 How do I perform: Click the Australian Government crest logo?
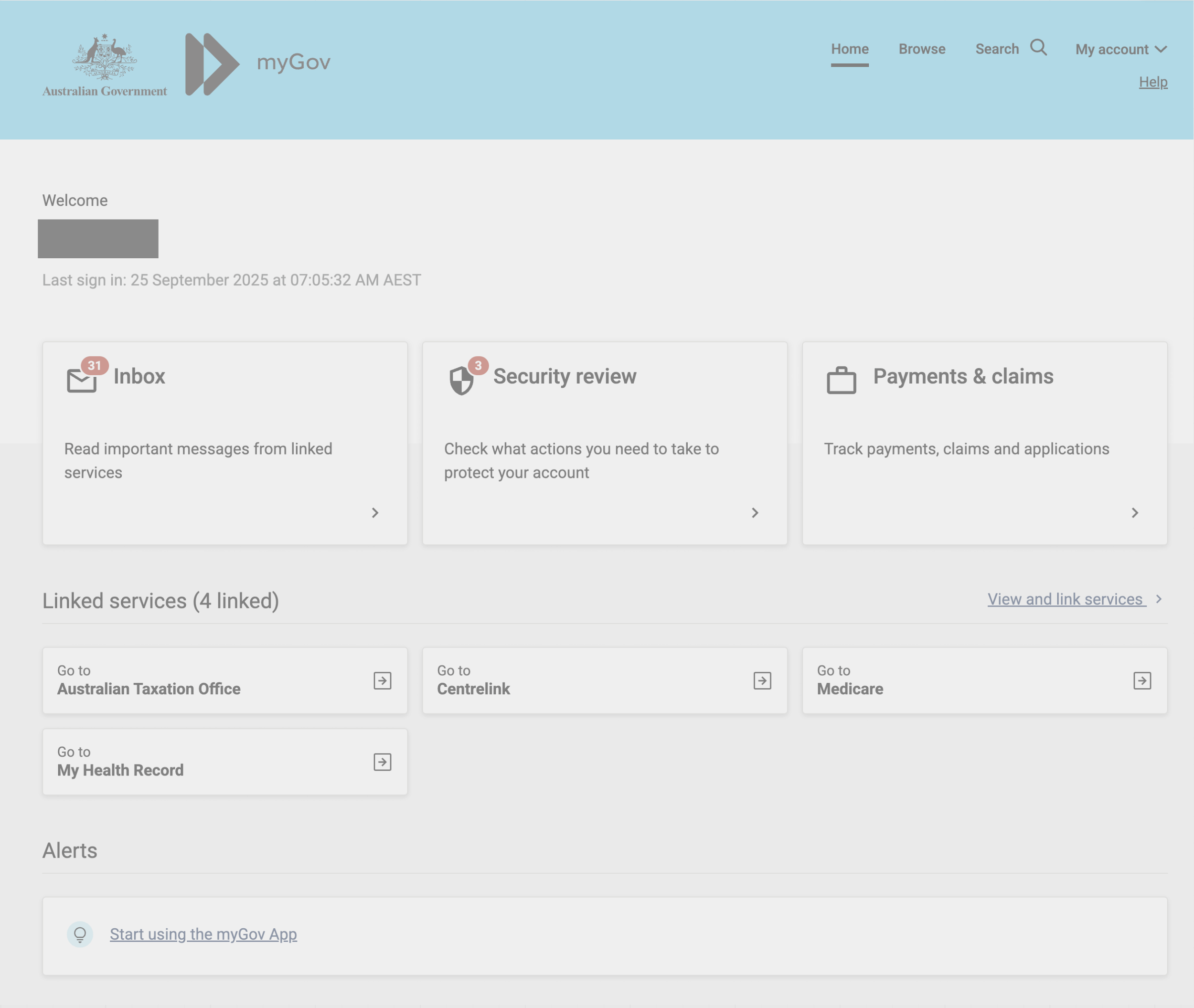click(105, 65)
